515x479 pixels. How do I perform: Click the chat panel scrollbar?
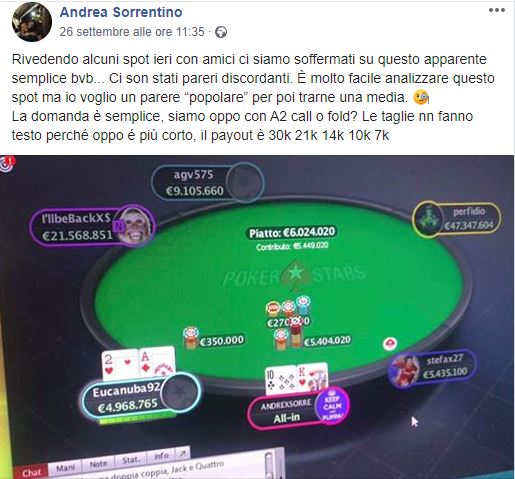pos(269,465)
